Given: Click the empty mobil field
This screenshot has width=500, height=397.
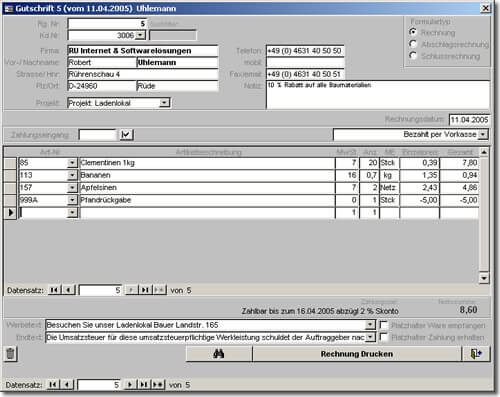Looking at the screenshot, I should click(x=305, y=62).
